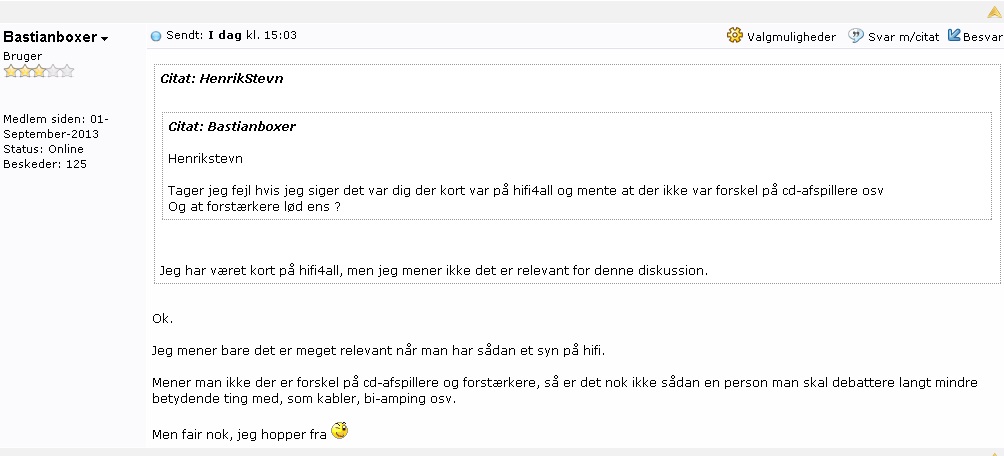Click the star rating under Bruger

pos(38,71)
